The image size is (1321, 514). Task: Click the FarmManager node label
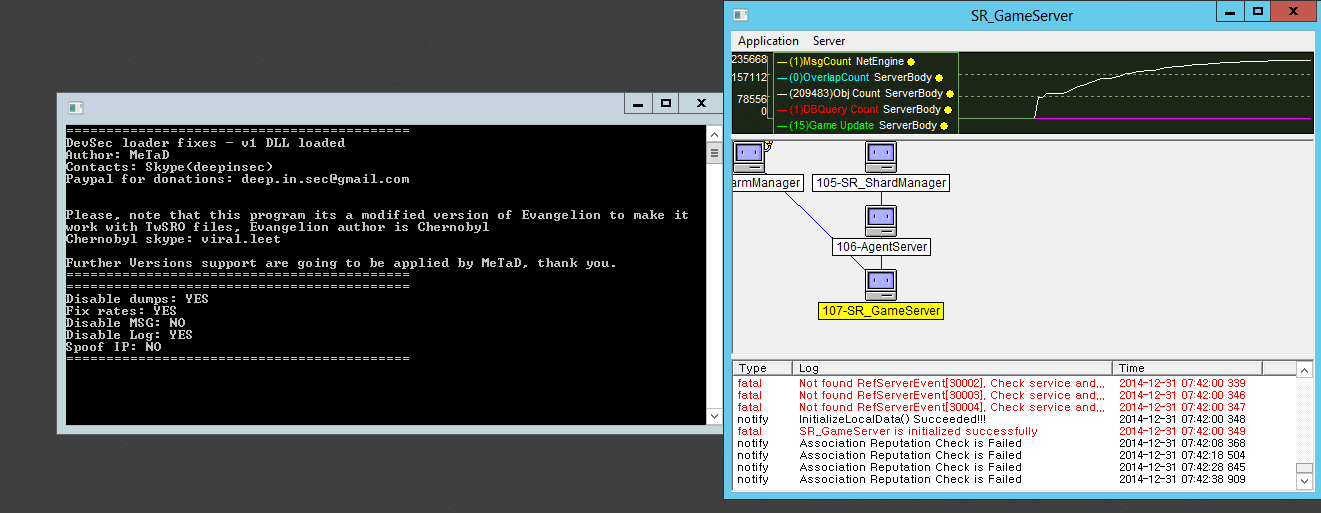(x=768, y=183)
